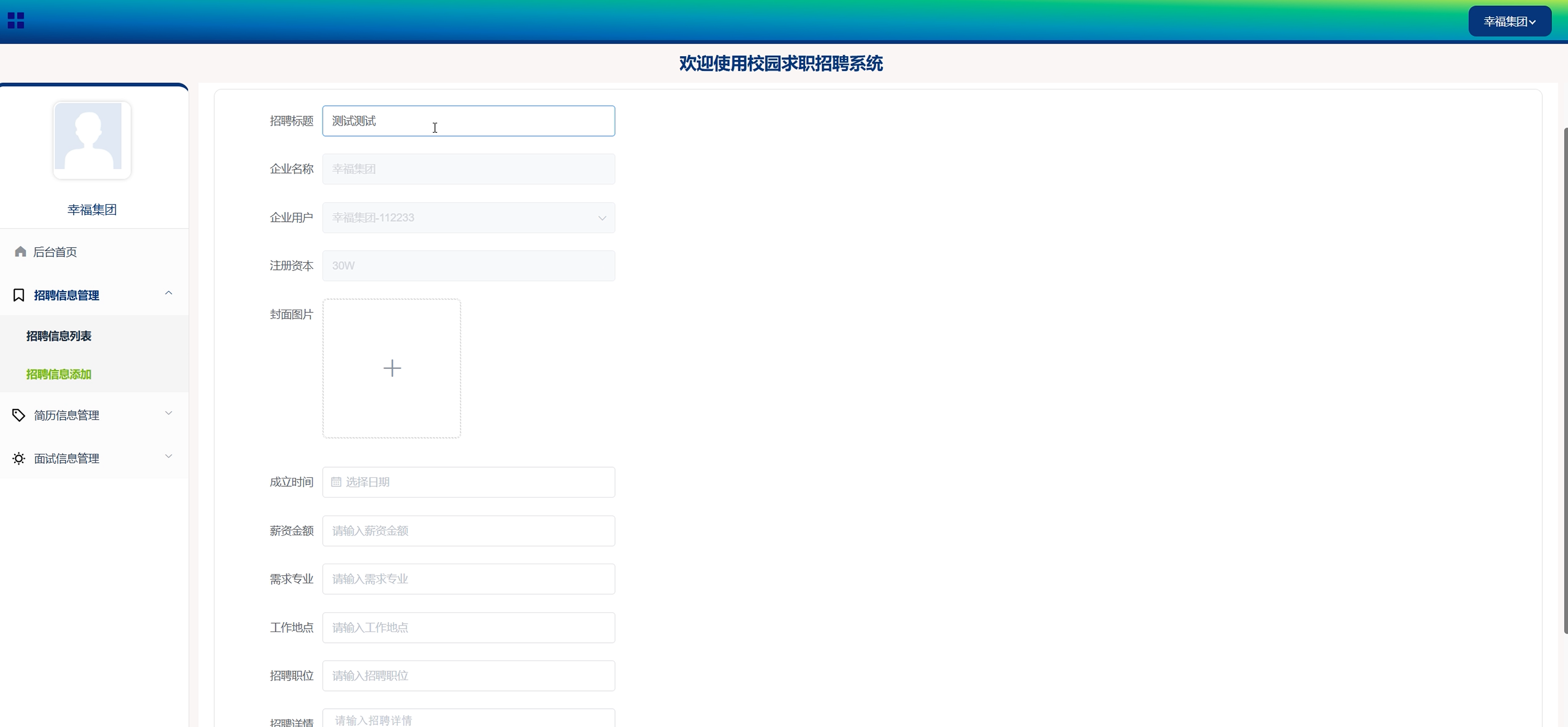Open the 企业用户 select dropdown arrow

[602, 218]
